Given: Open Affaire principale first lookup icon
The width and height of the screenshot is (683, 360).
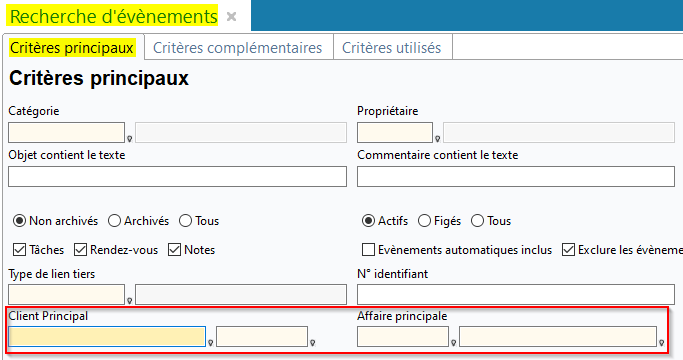Looking at the screenshot, I should (x=453, y=343).
